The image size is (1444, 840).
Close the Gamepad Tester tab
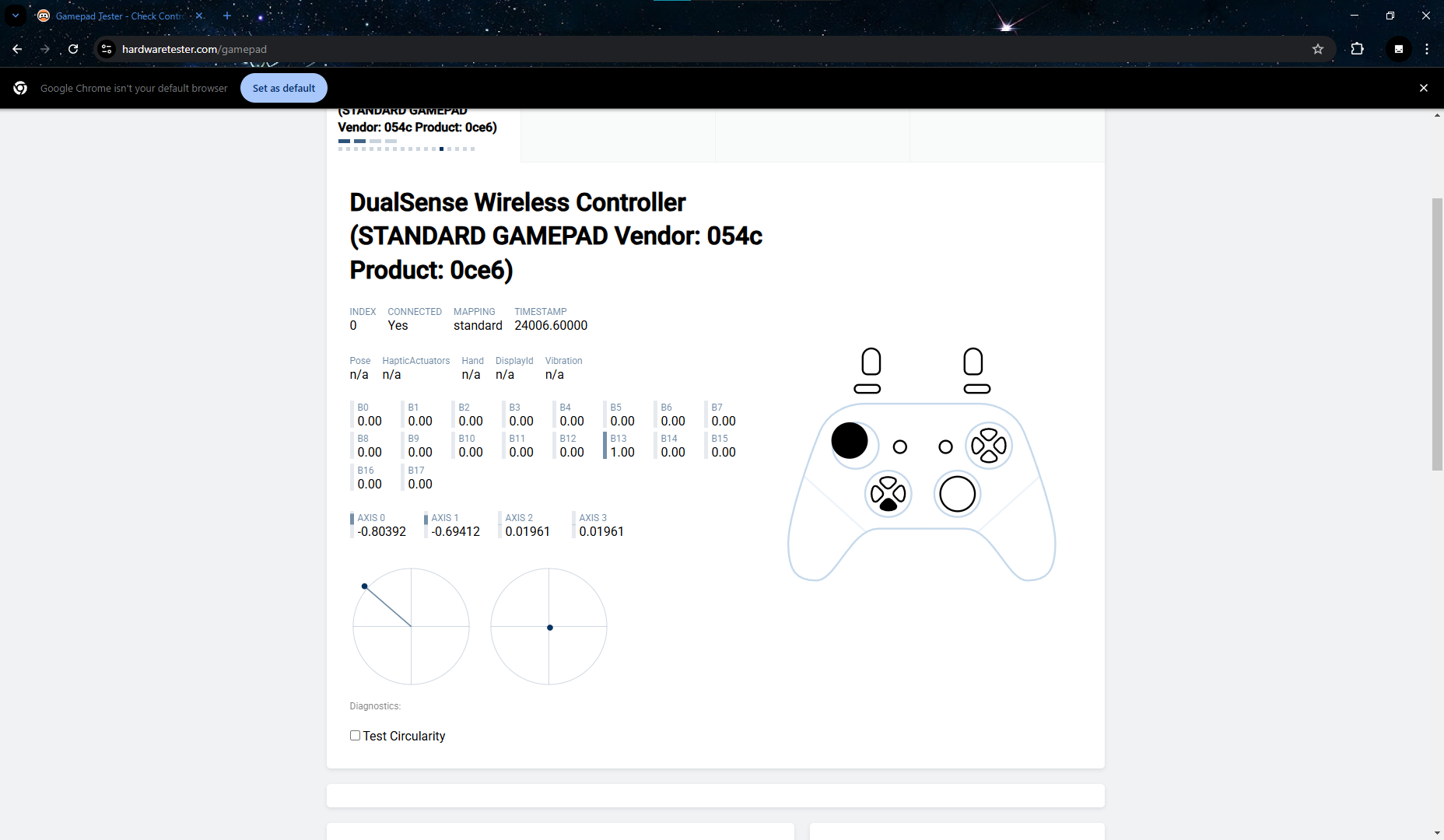tap(199, 16)
